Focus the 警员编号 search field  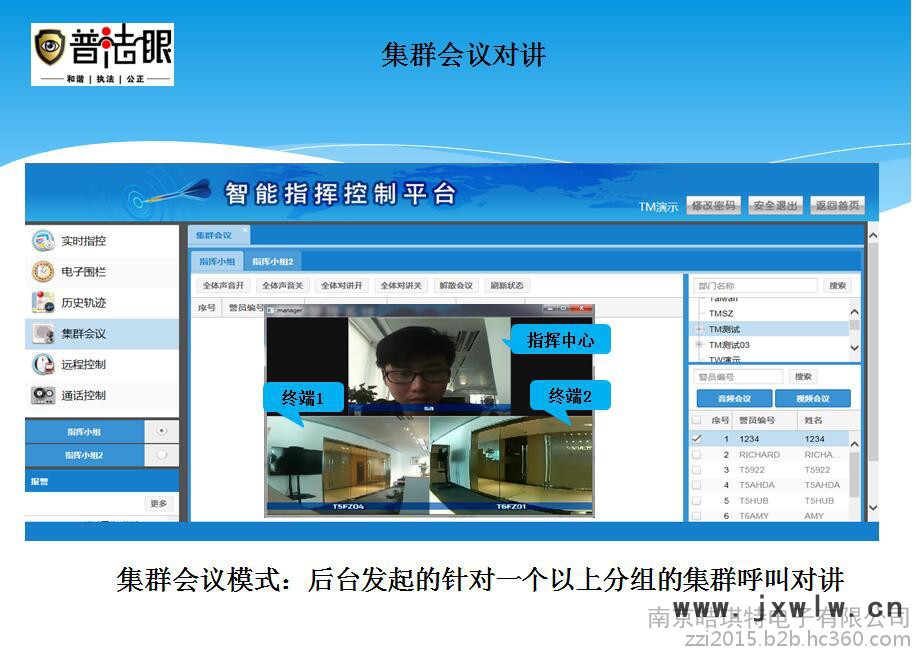[x=738, y=377]
